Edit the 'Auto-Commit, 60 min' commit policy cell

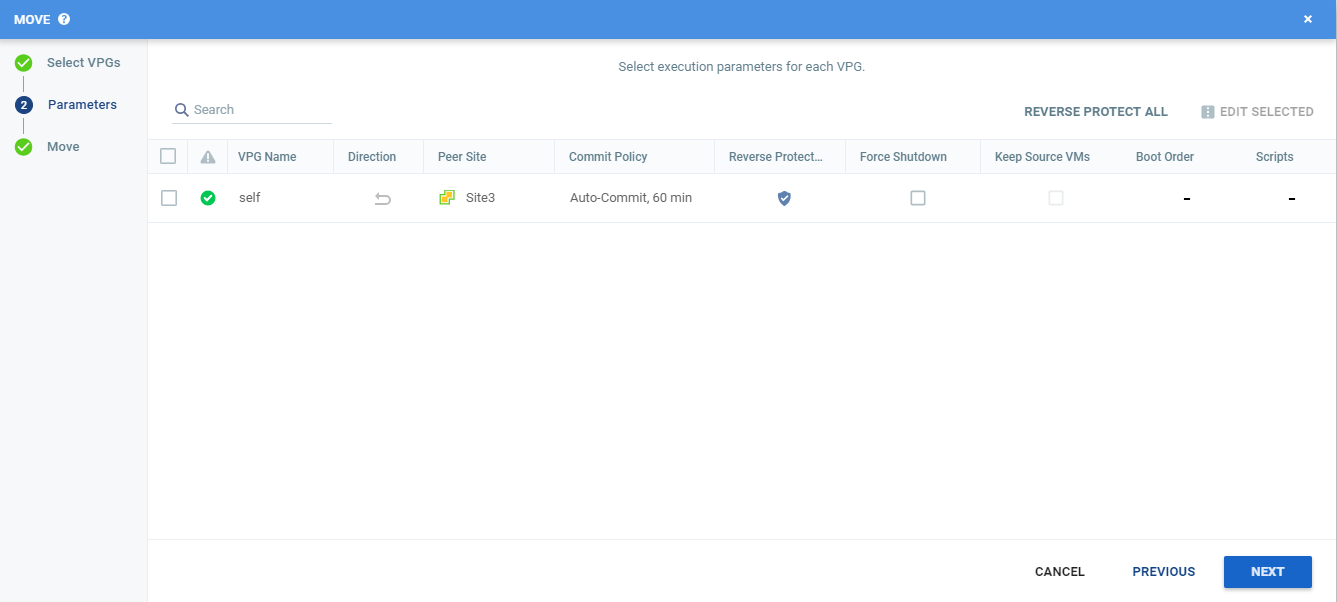pos(631,198)
